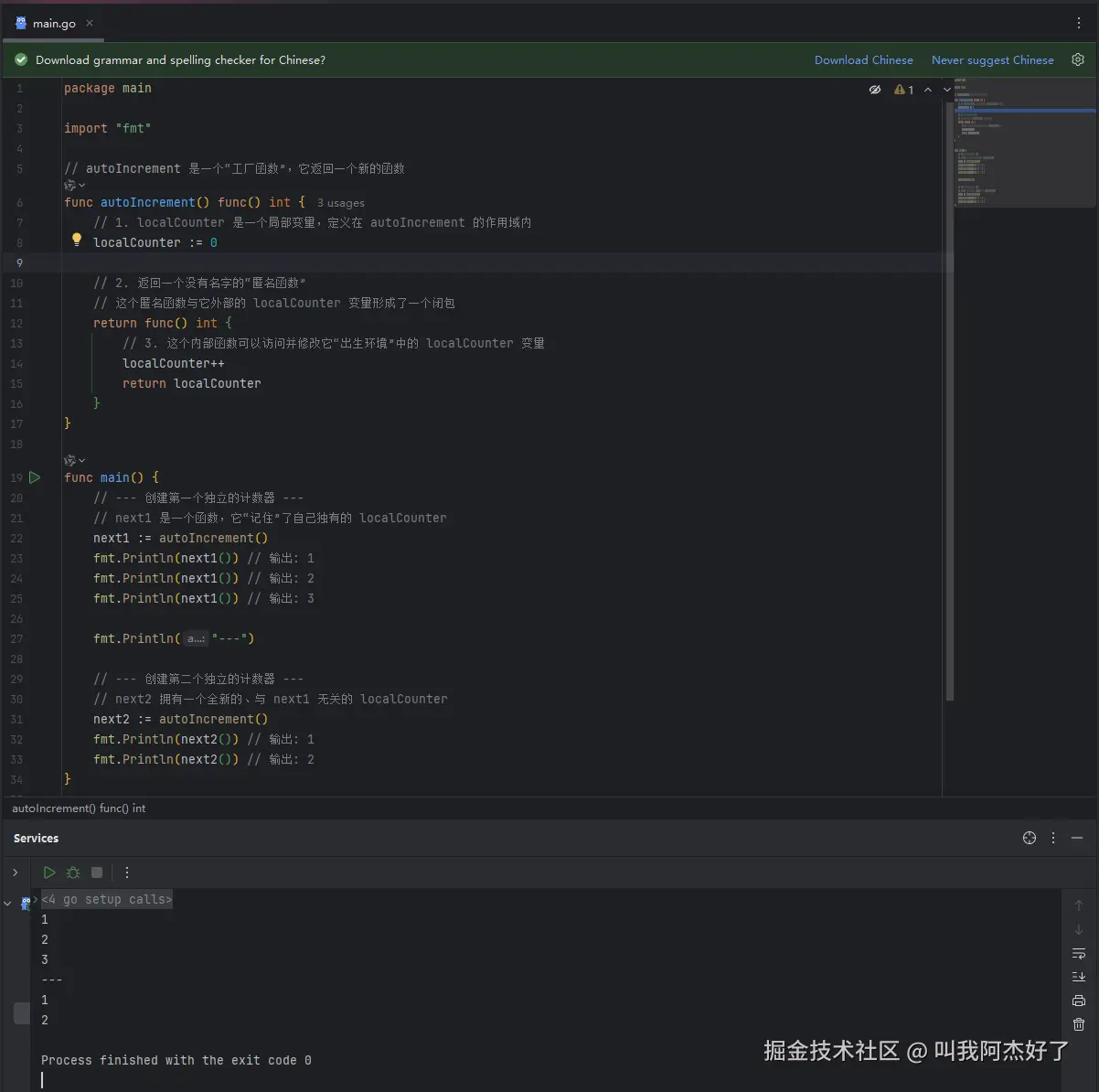The image size is (1099, 1092).
Task: Toggle the crossed-eye inspection highlighting icon
Action: coord(875,90)
